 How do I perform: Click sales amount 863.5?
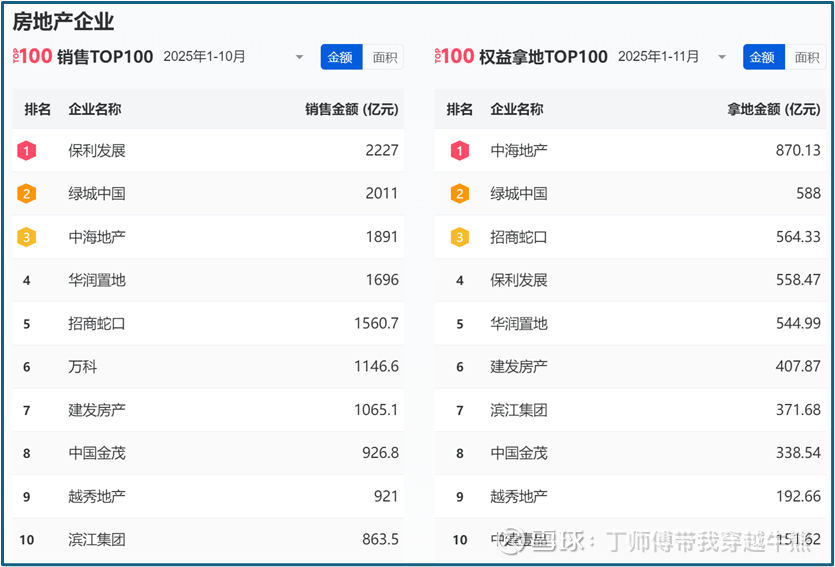[380, 539]
